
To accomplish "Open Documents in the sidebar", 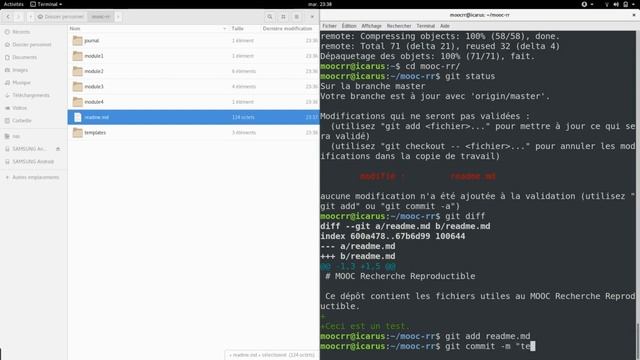I will [24, 57].
